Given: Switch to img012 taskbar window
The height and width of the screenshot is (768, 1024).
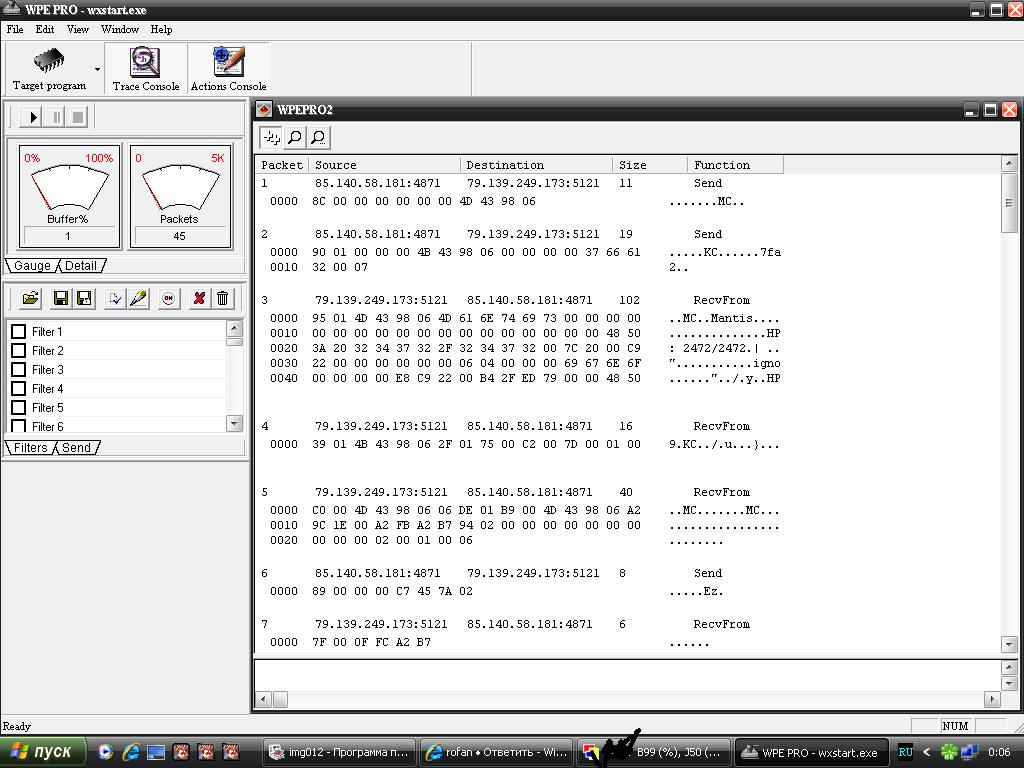Looking at the screenshot, I should tap(340, 752).
